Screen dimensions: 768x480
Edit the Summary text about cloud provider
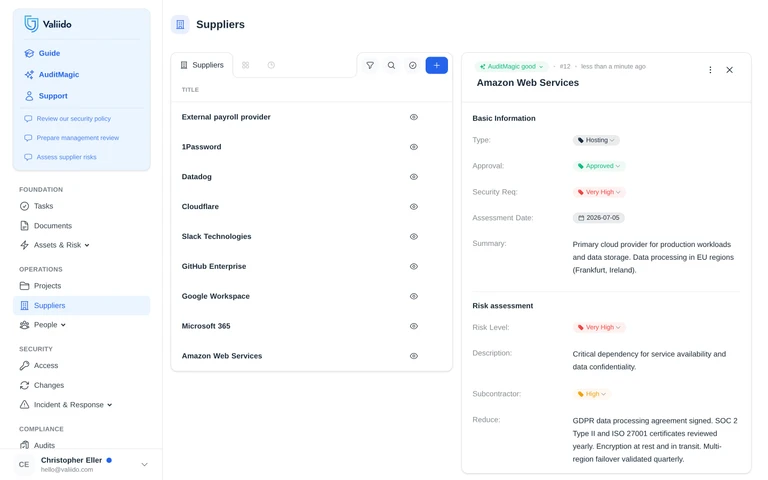coord(653,257)
